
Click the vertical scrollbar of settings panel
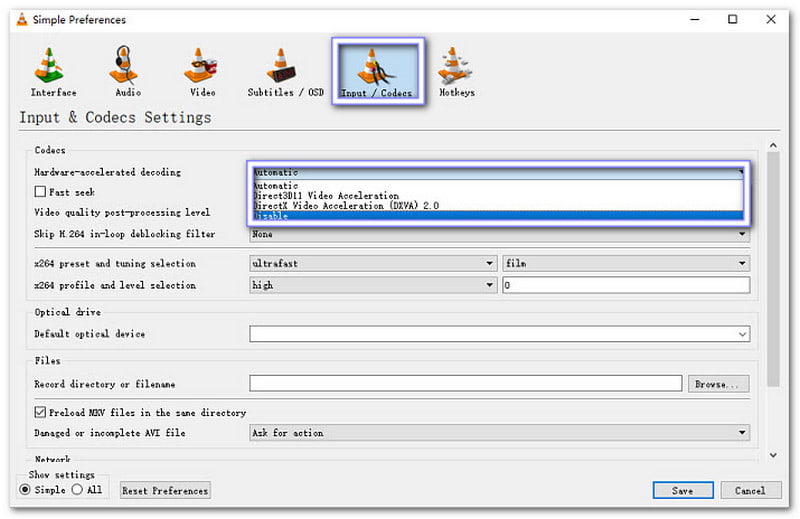(x=772, y=270)
